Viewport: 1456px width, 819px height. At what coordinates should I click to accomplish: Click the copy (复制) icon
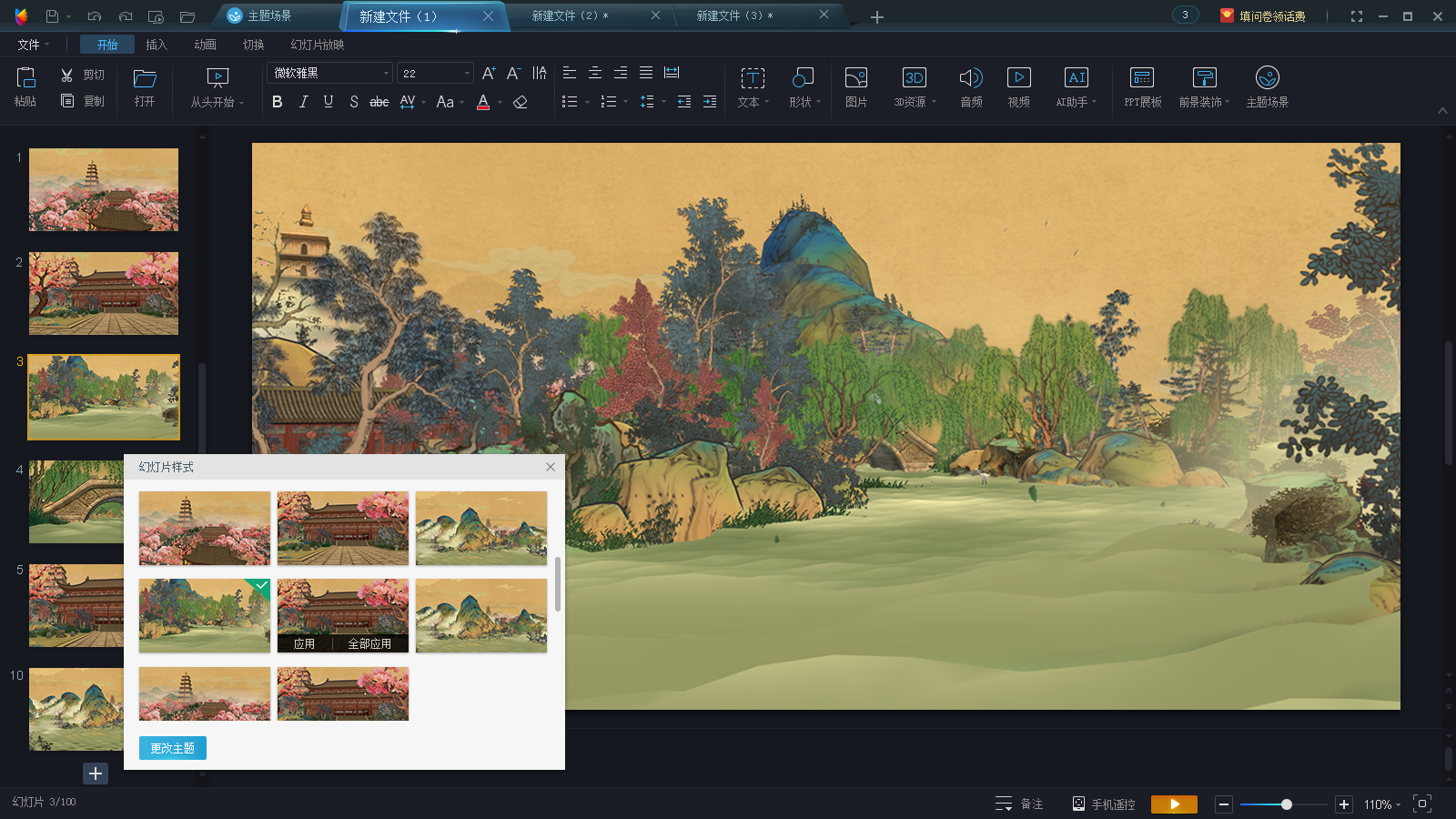coord(66,101)
